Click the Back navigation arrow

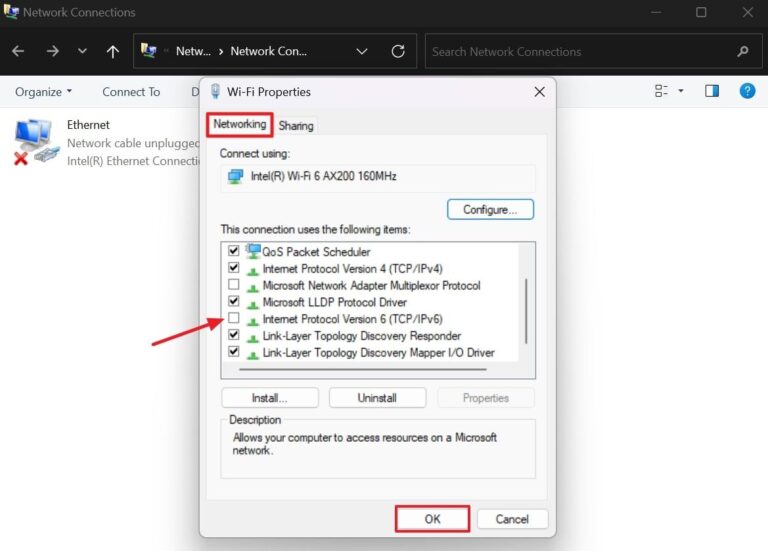coord(18,51)
